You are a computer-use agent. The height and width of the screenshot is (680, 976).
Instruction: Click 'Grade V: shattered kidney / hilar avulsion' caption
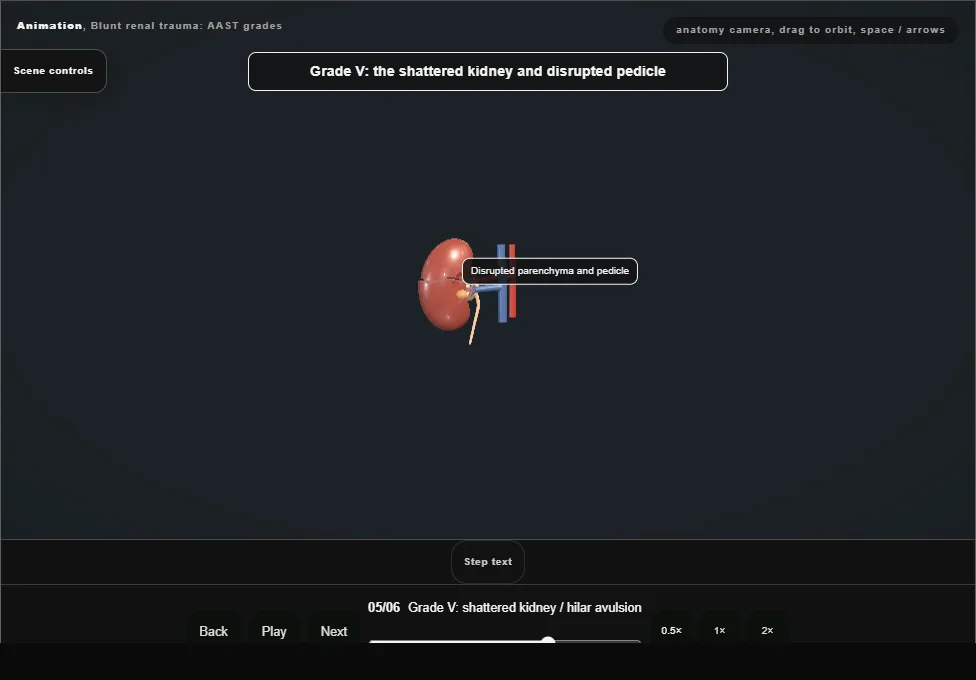(525, 608)
